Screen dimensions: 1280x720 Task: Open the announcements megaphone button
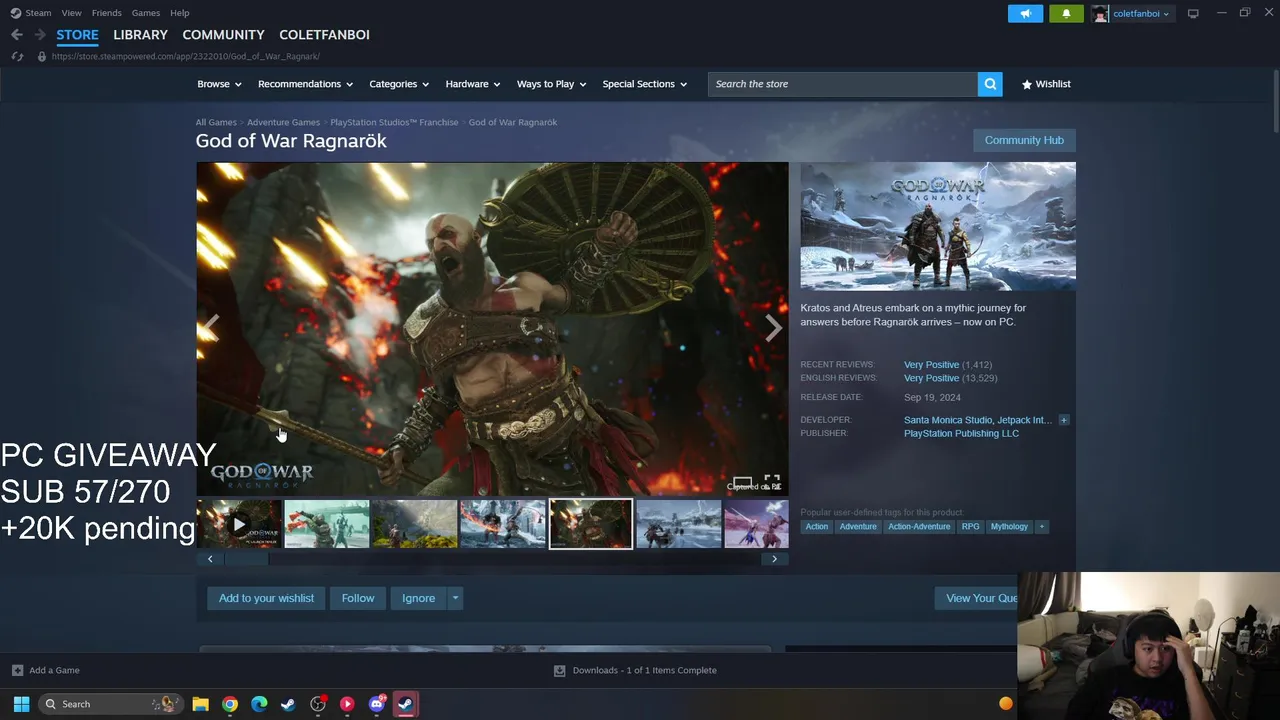1025,13
